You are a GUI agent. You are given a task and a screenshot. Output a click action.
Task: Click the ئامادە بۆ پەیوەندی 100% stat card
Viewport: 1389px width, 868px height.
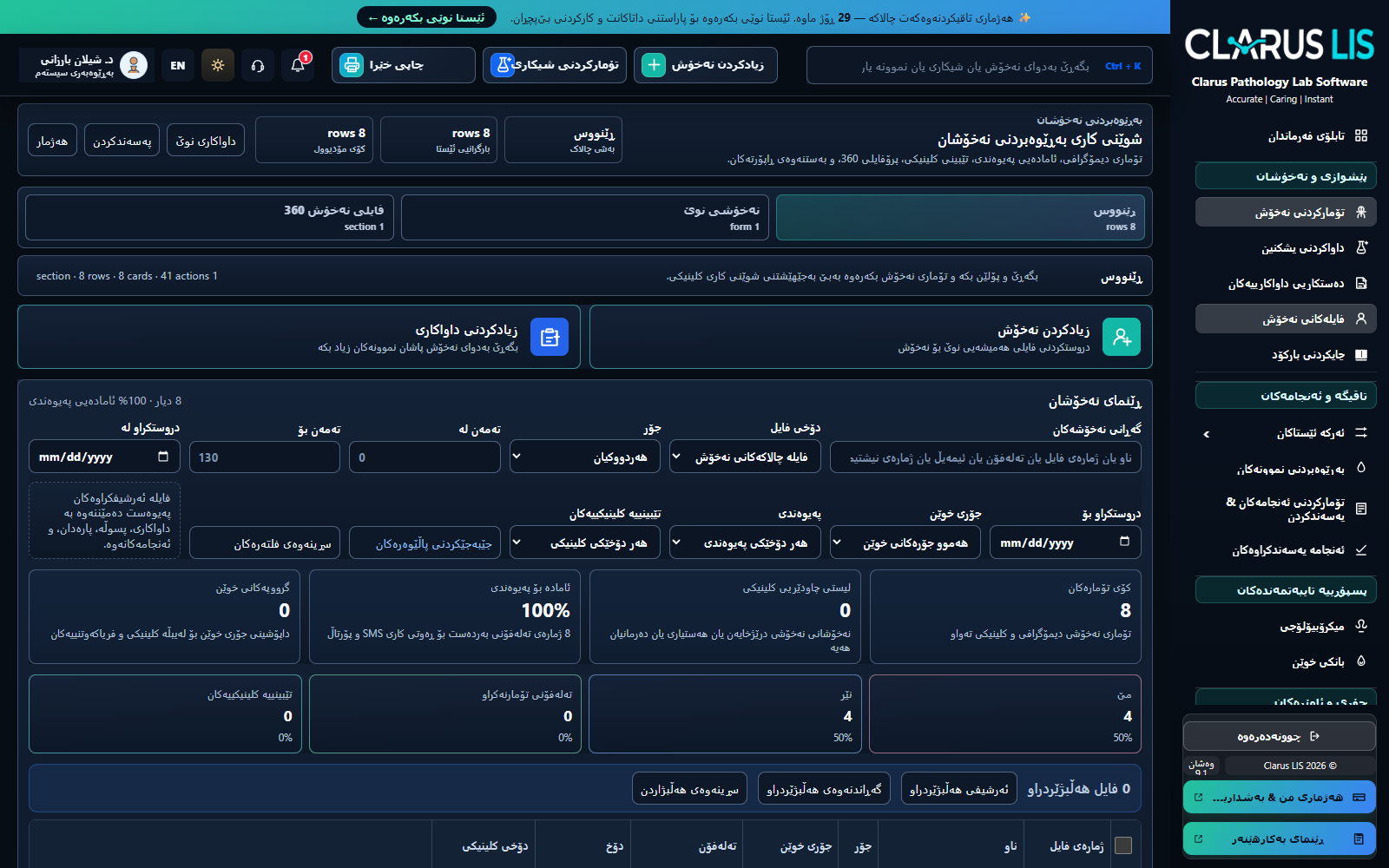[445, 617]
